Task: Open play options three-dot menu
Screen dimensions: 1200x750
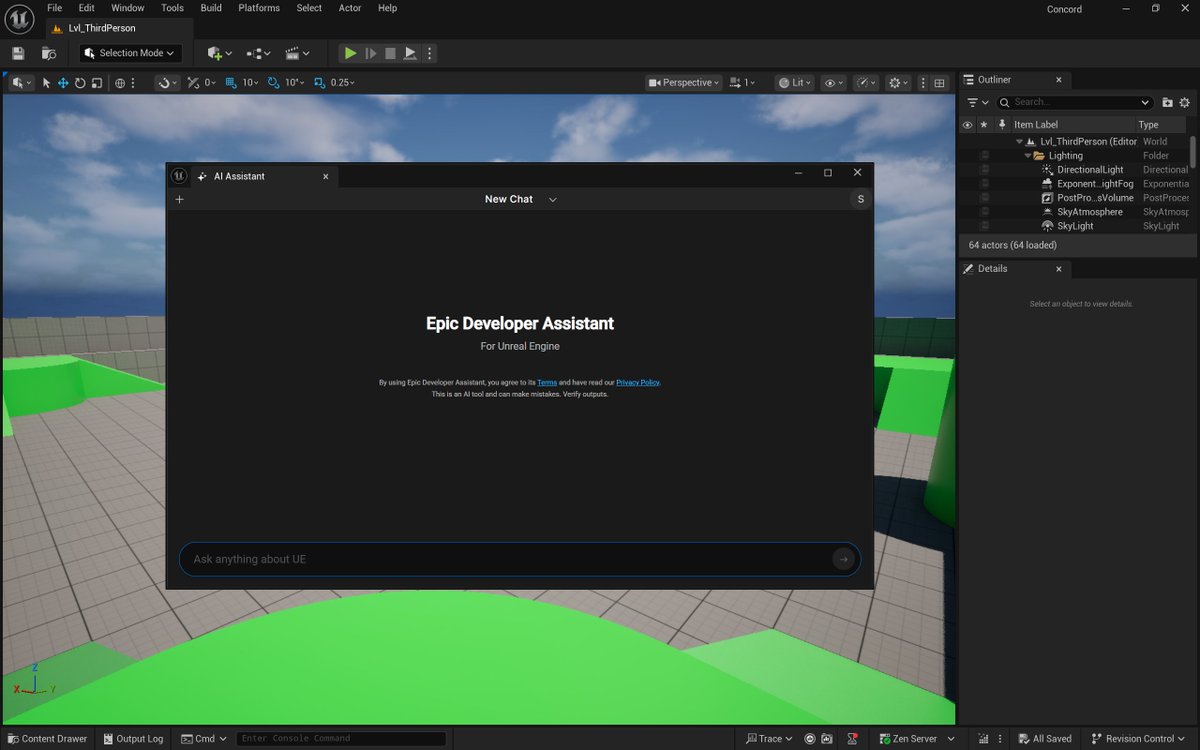Action: tap(430, 53)
